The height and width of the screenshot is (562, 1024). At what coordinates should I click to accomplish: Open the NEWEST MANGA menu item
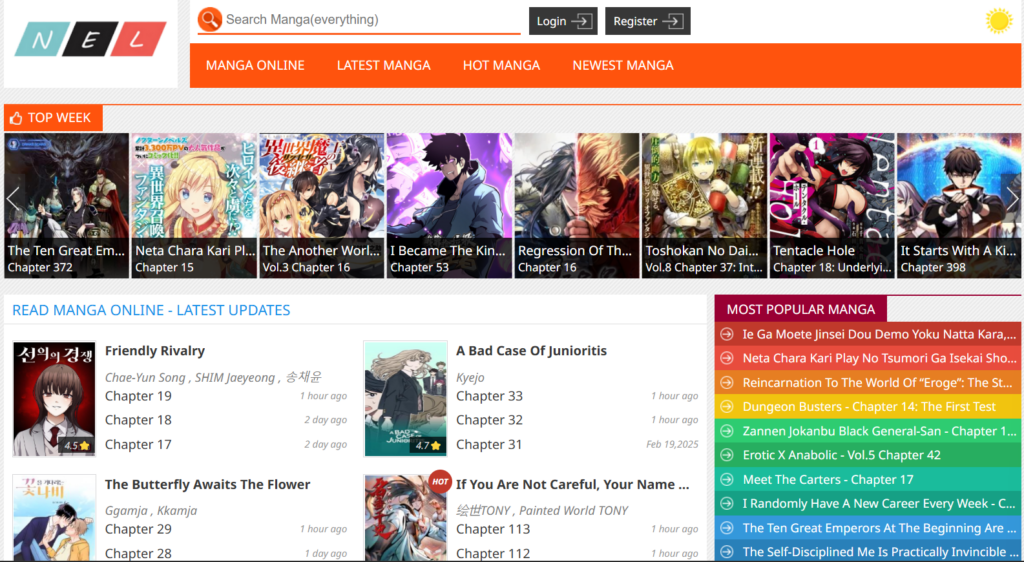point(623,65)
